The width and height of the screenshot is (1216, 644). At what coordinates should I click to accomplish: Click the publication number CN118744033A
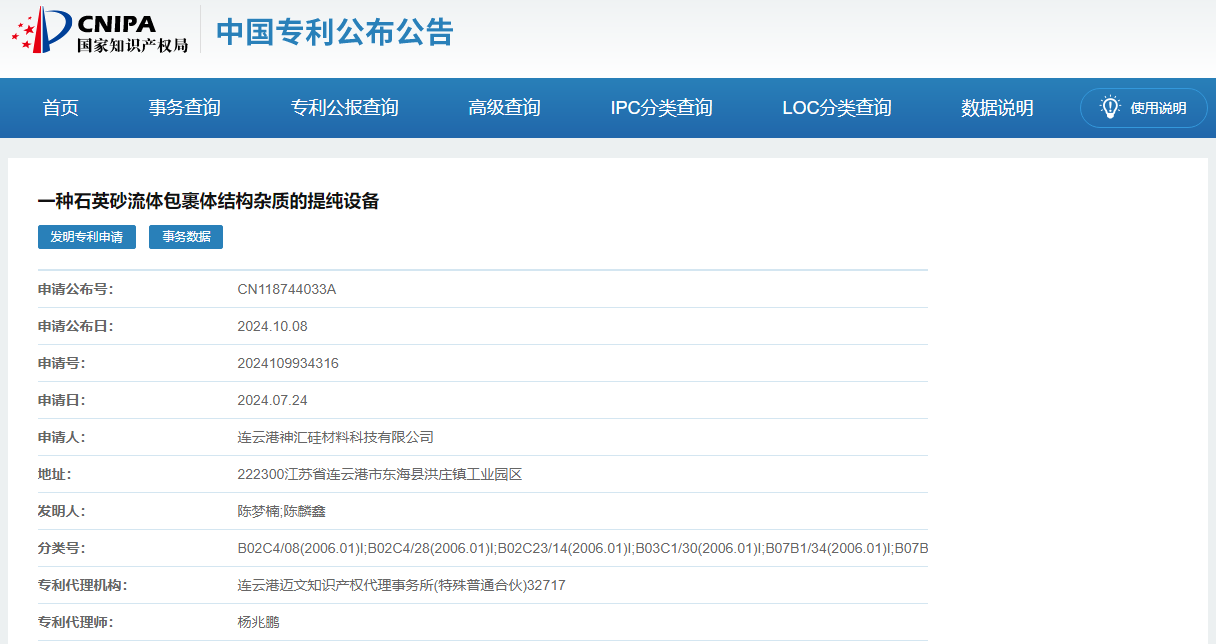click(x=286, y=290)
